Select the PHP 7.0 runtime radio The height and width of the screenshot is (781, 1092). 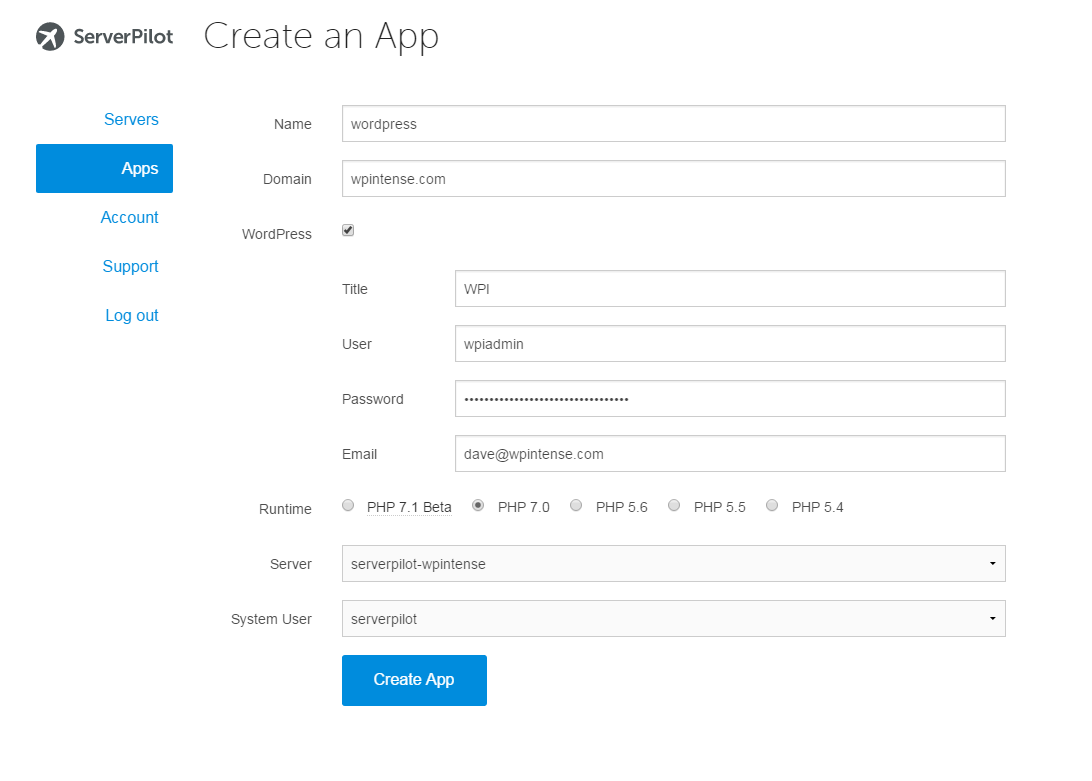tap(478, 506)
